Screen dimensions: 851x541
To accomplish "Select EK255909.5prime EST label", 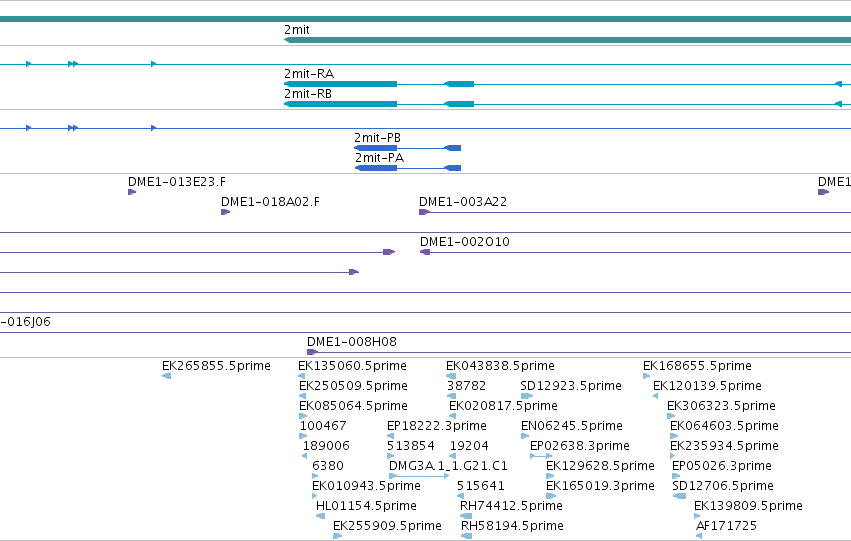I will pos(388,526).
